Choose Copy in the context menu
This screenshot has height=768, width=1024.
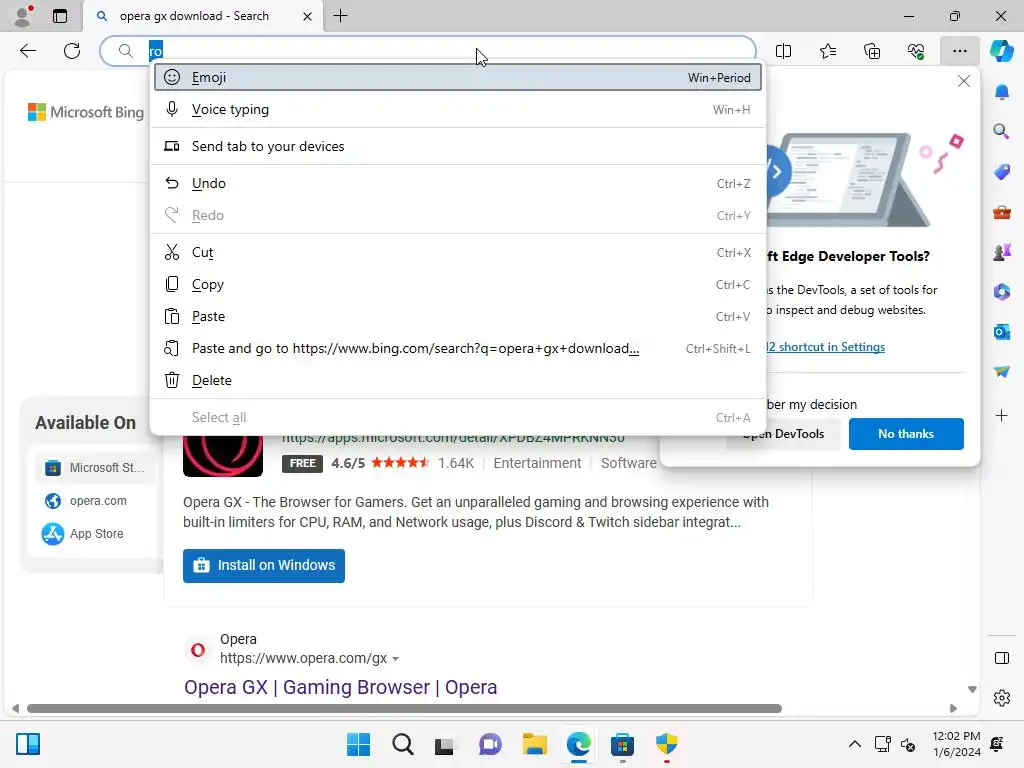[x=458, y=284]
